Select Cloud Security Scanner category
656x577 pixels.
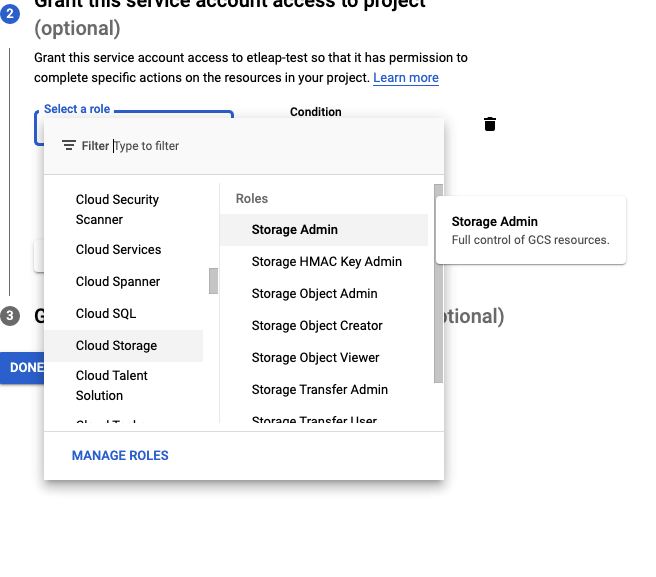(117, 209)
